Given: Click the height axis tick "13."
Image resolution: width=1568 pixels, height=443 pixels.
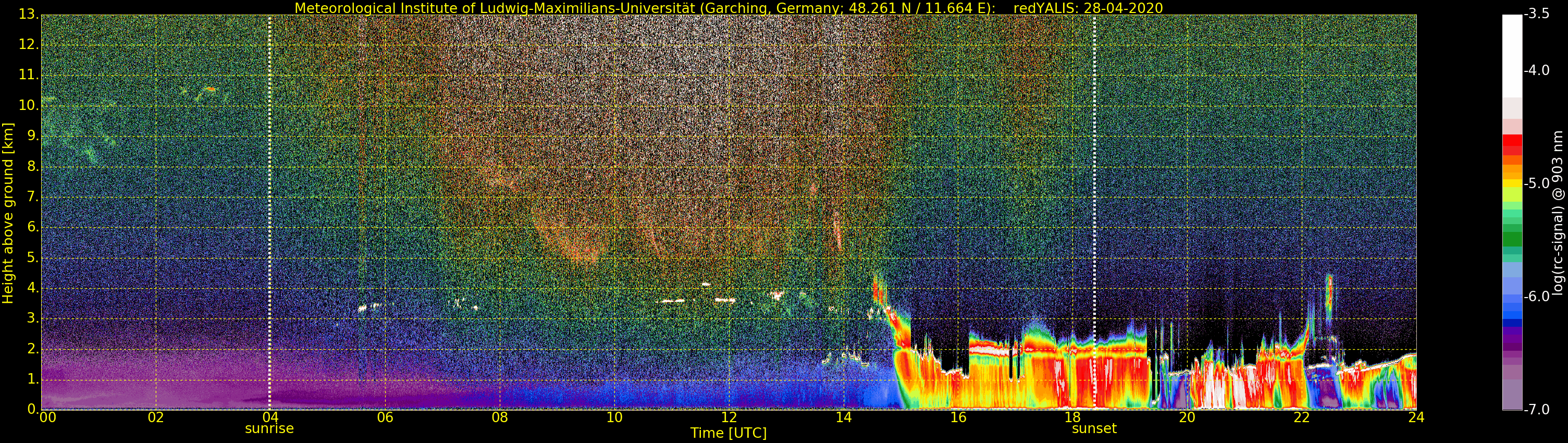Looking at the screenshot, I should pos(29,15).
